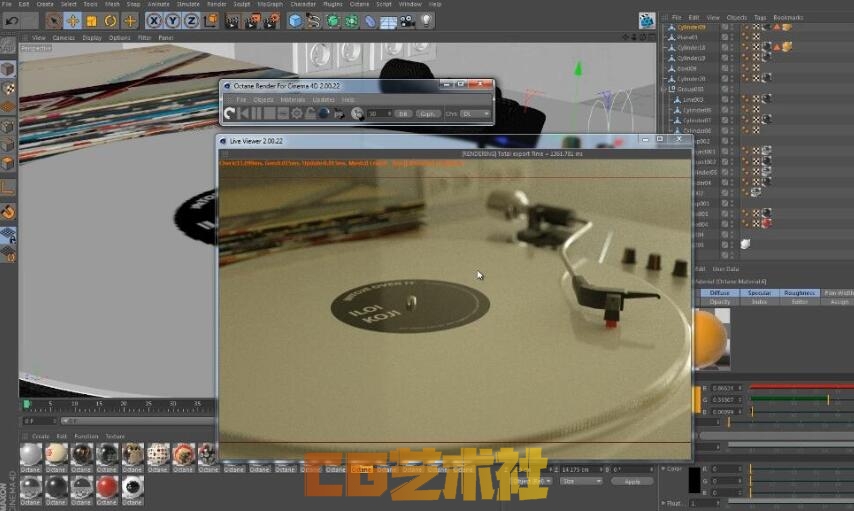
Task: Toggle enable checkbox for Cylinder19
Action: click(724, 58)
